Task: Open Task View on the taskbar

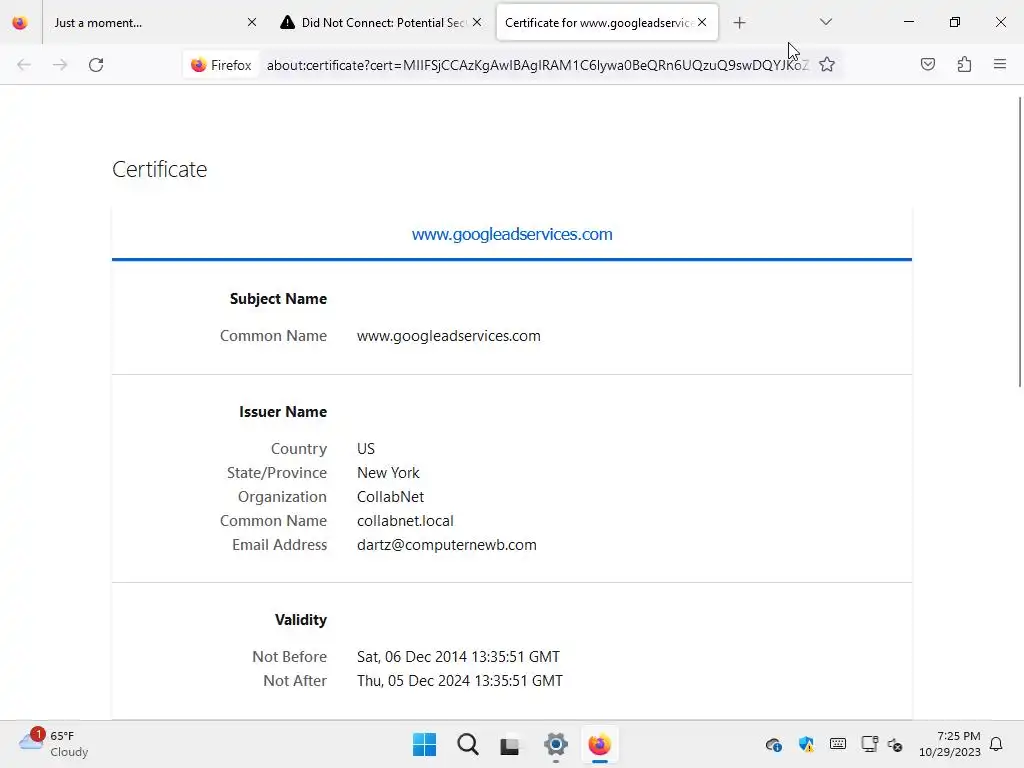Action: pyautogui.click(x=510, y=744)
